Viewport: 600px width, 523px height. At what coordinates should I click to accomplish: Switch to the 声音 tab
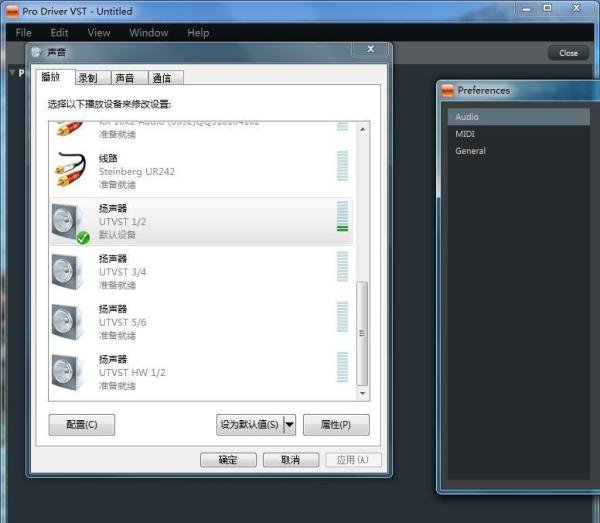[x=129, y=78]
